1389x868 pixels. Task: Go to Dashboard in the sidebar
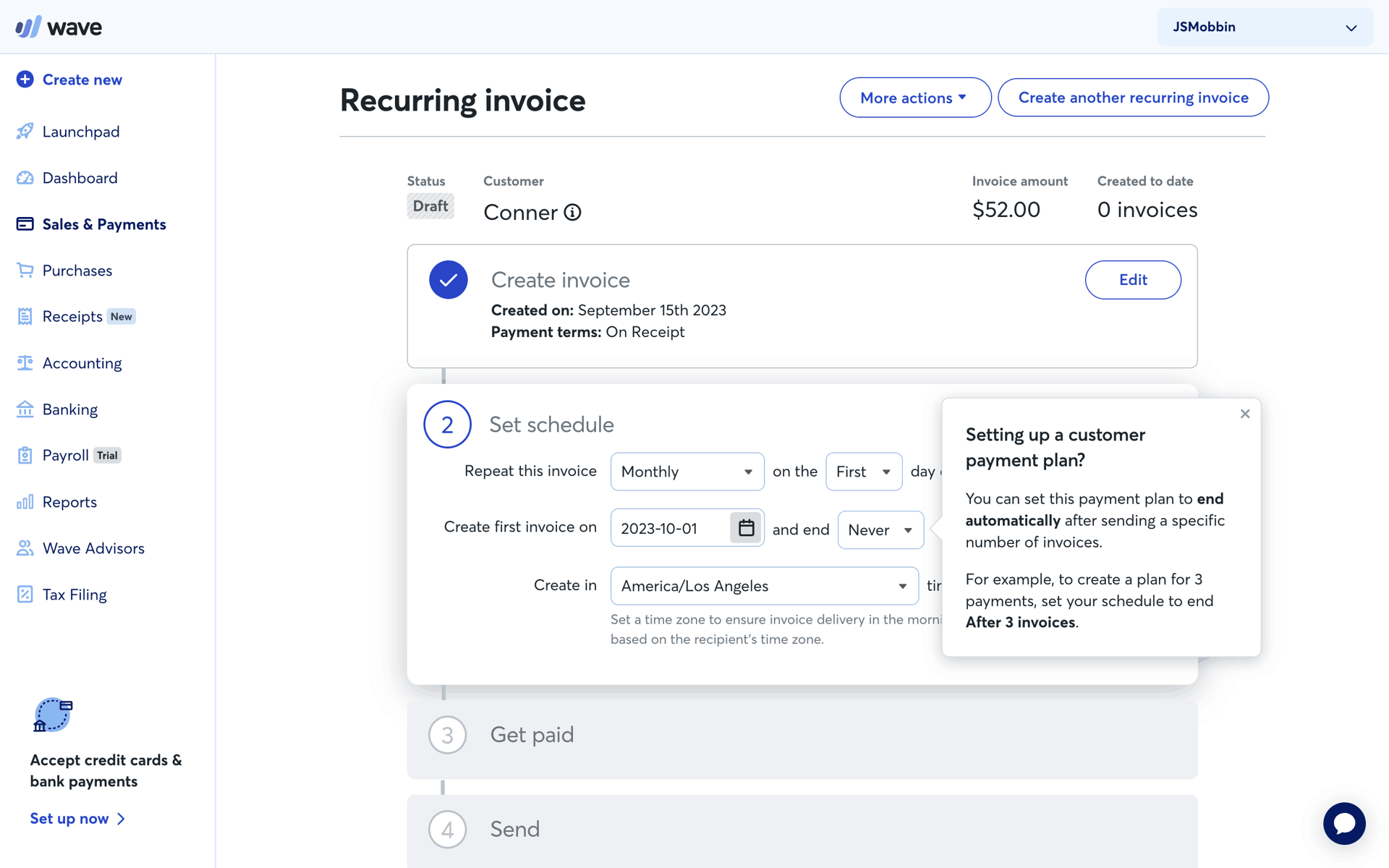click(x=80, y=178)
